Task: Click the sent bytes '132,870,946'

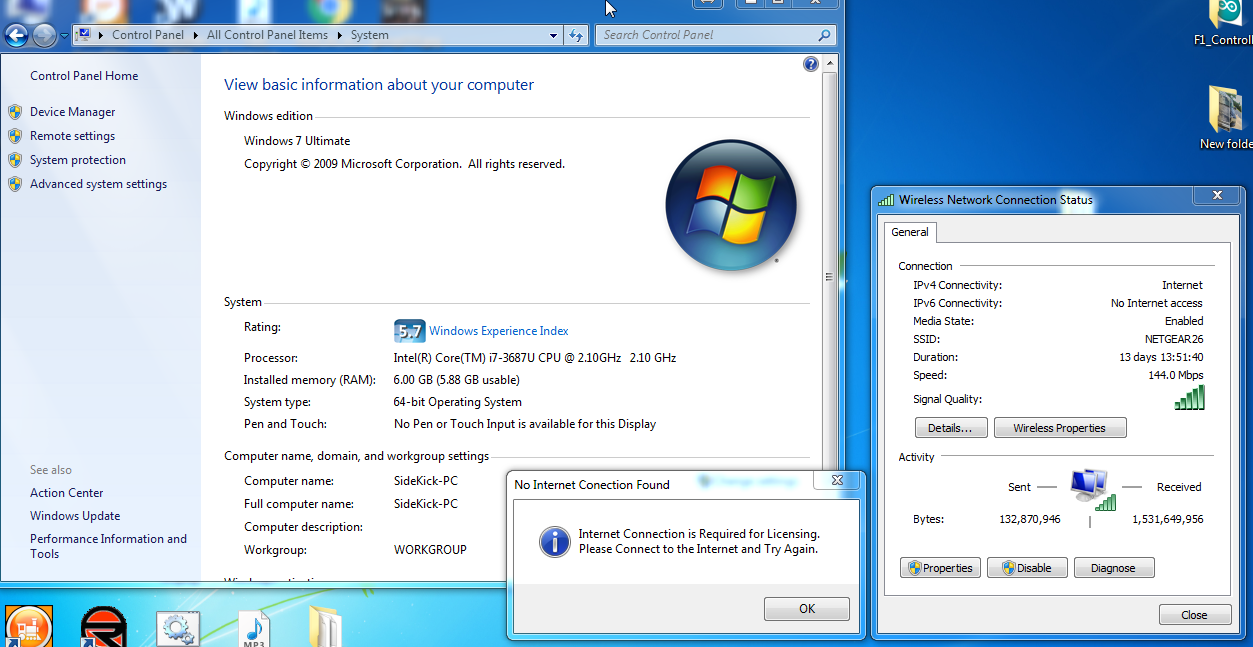Action: [1030, 519]
